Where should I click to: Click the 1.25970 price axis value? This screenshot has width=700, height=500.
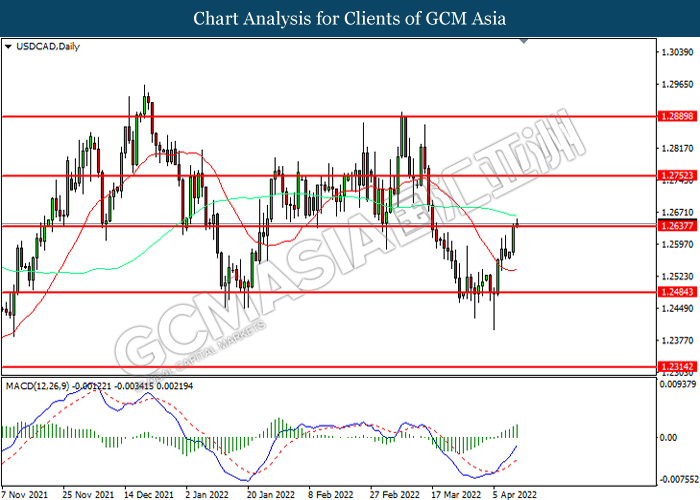click(678, 244)
